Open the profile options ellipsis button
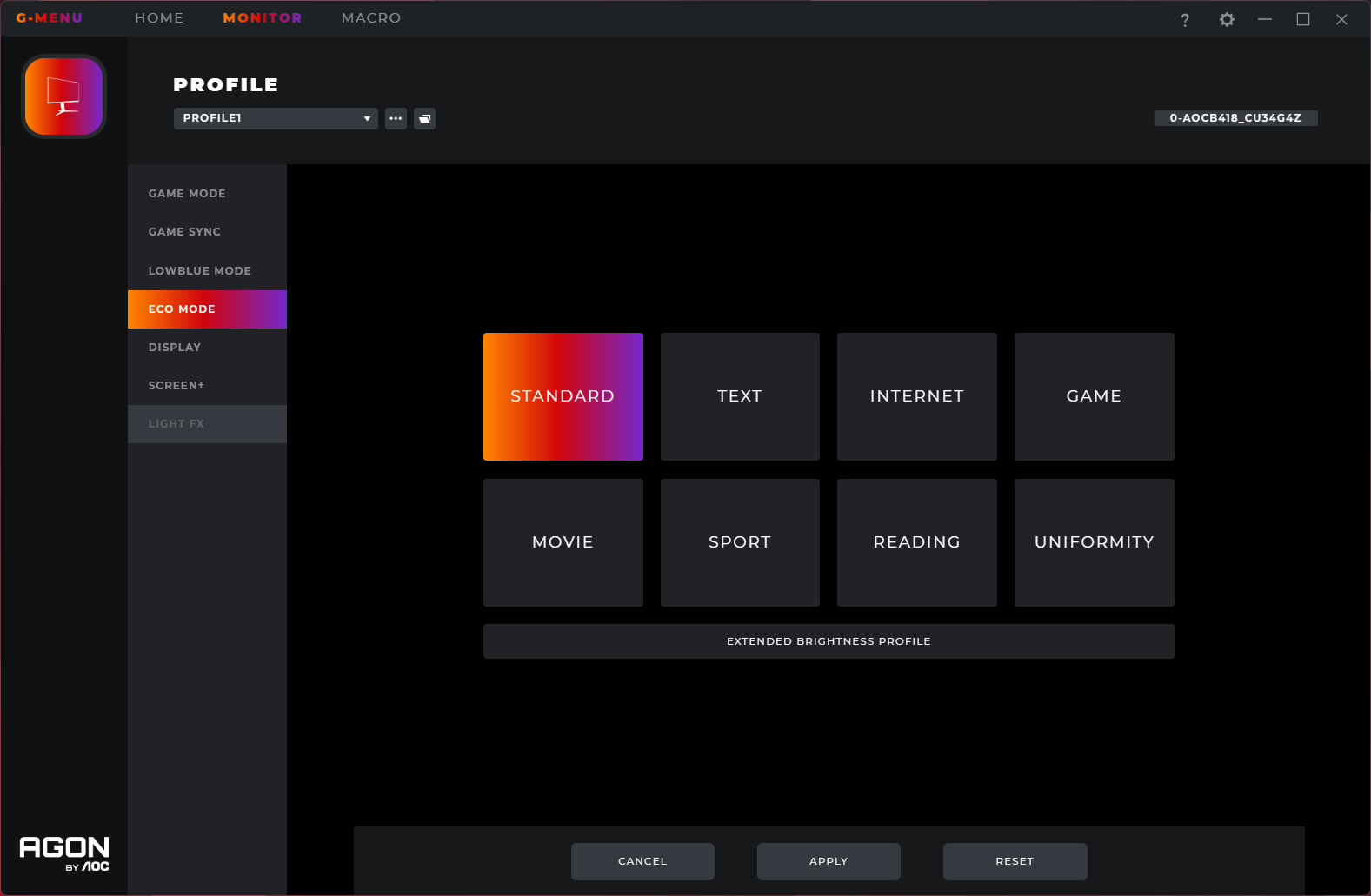This screenshot has width=1371, height=896. pos(396,118)
